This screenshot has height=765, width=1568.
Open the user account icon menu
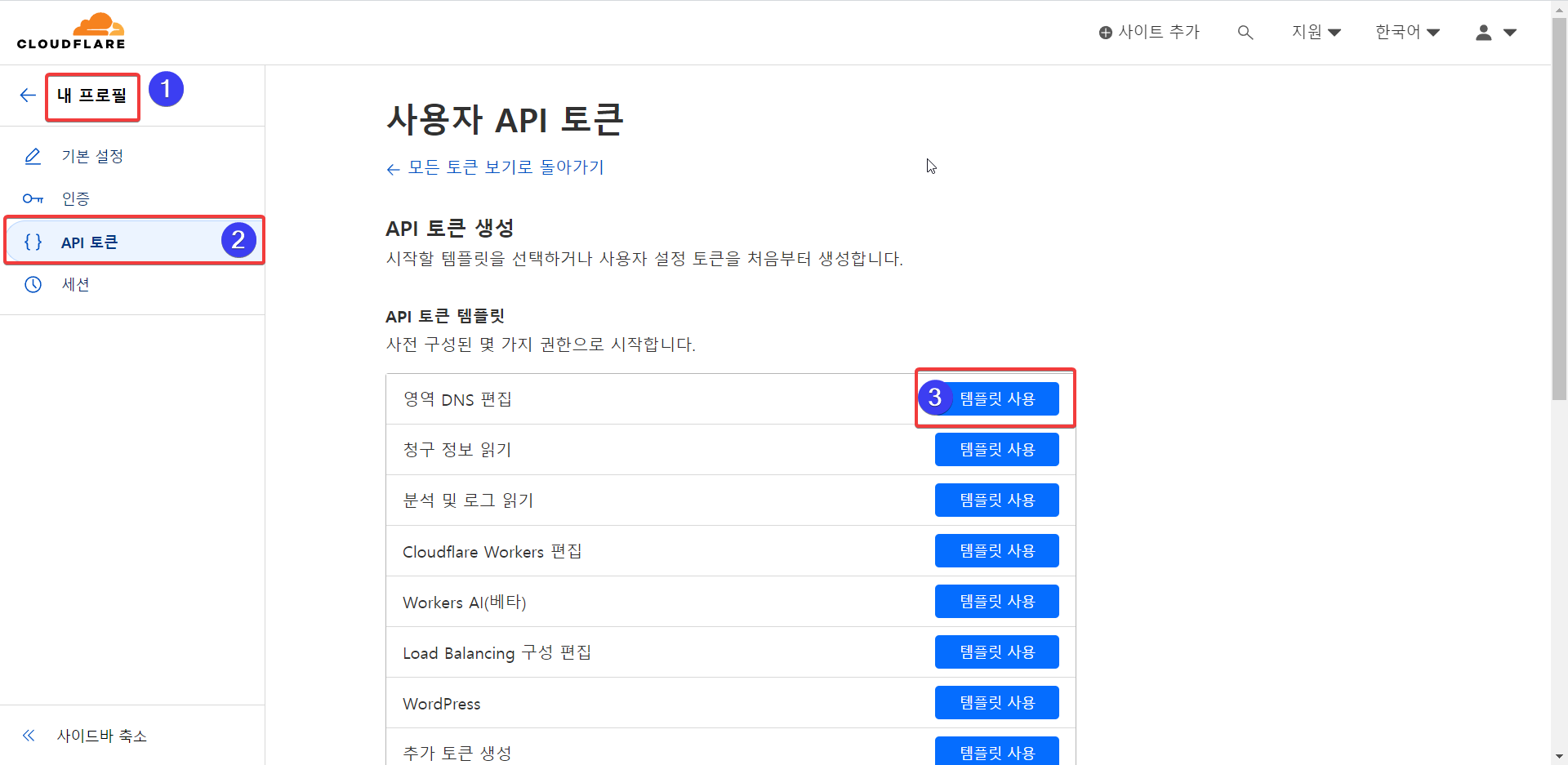pyautogui.click(x=1484, y=33)
